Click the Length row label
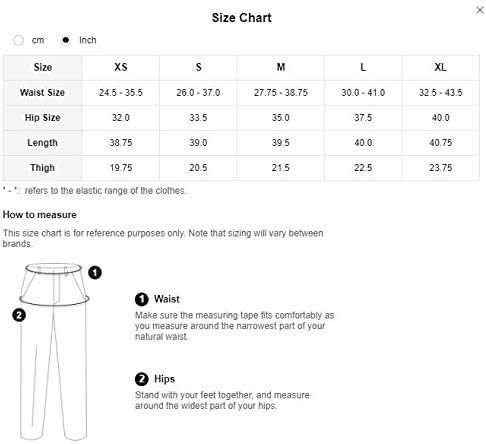Viewport: 486px width, 444px height. 42,143
